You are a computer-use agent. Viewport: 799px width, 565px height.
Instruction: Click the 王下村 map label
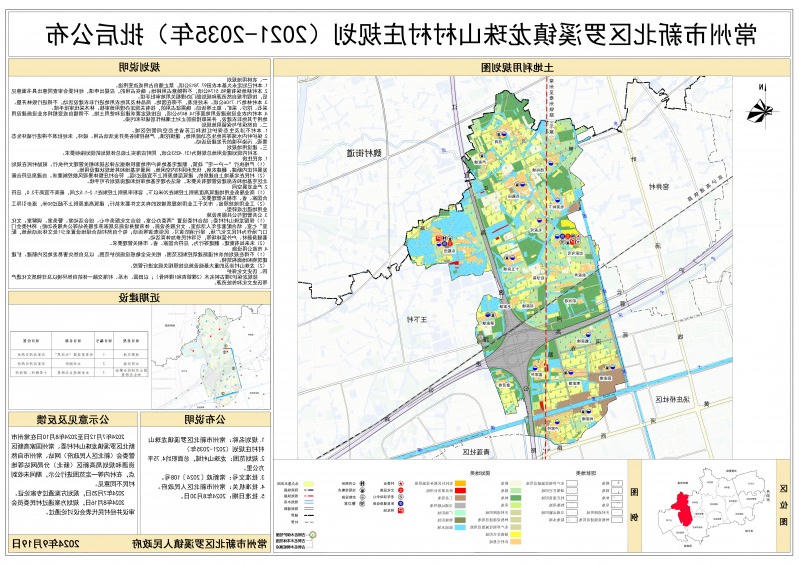417,319
